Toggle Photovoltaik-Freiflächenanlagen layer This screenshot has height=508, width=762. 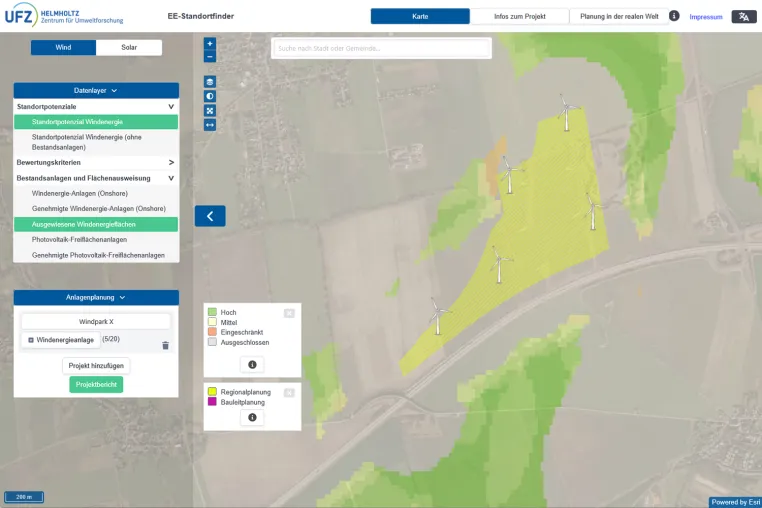coord(96,240)
